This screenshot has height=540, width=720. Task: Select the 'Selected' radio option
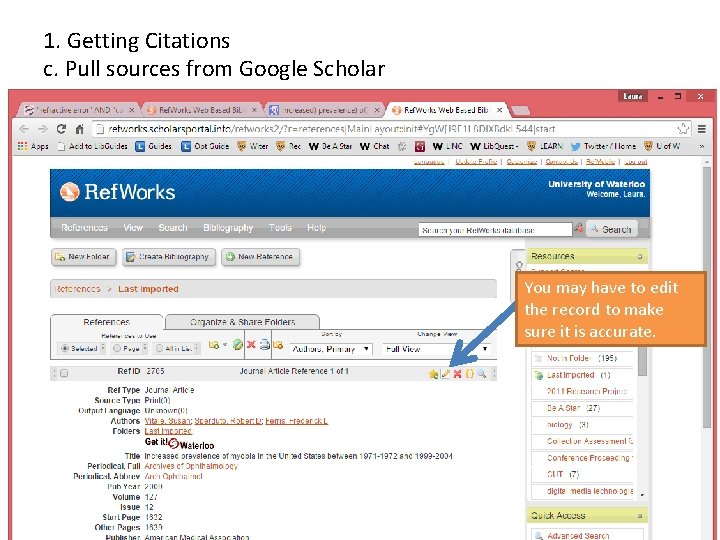[65, 349]
